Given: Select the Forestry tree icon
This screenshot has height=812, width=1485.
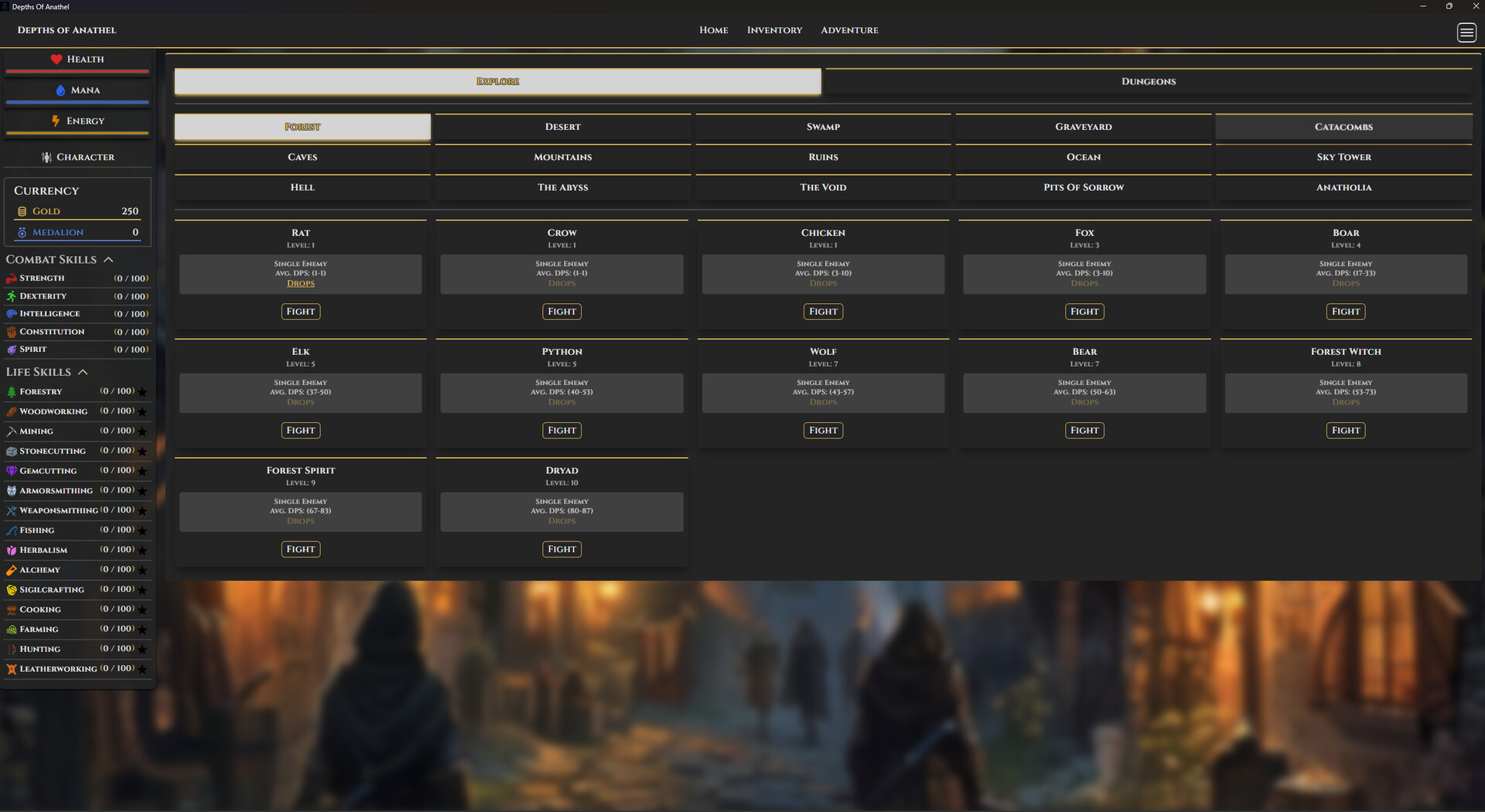Looking at the screenshot, I should pyautogui.click(x=12, y=391).
